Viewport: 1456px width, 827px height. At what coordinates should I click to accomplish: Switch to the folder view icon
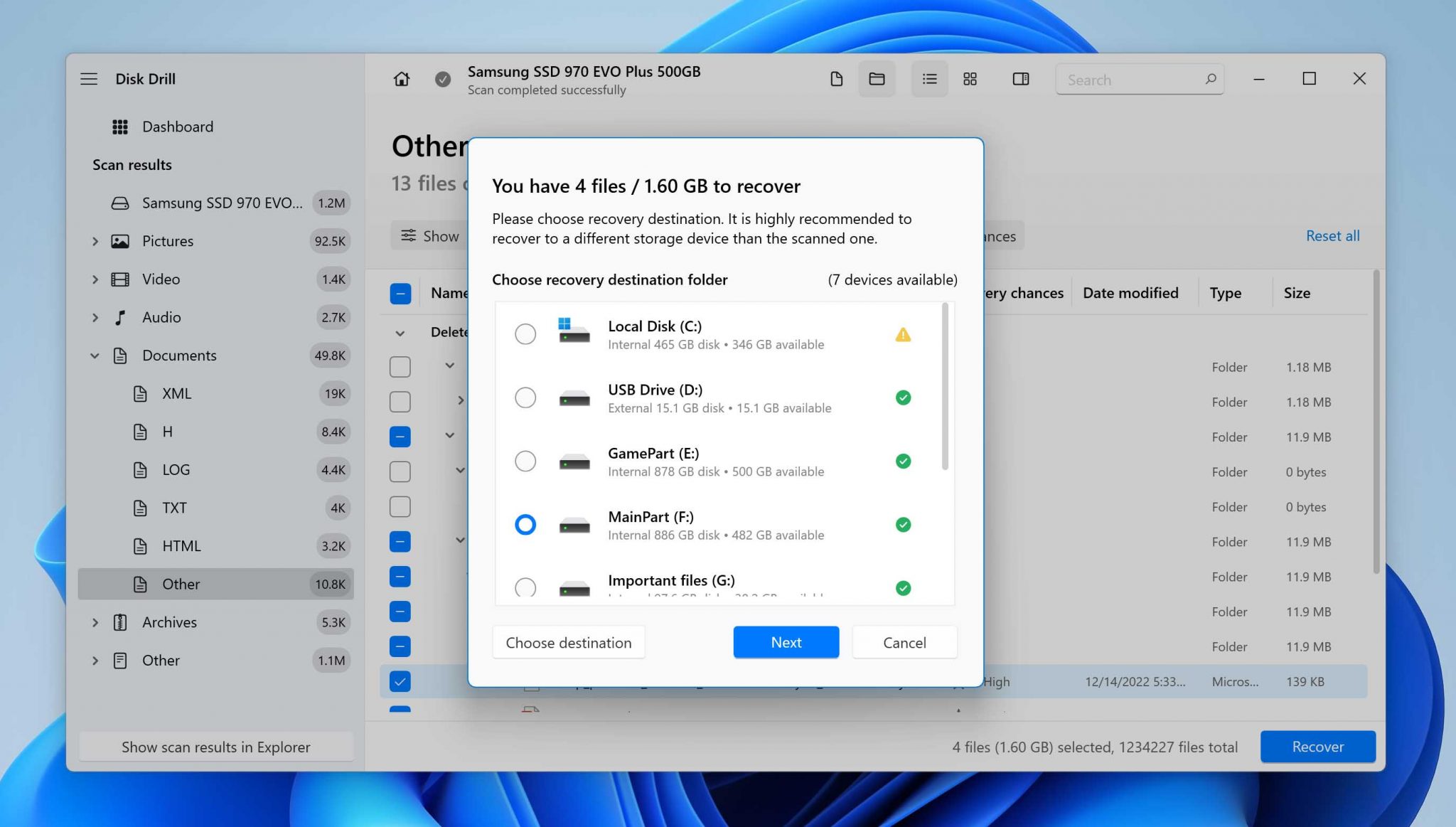tap(877, 79)
